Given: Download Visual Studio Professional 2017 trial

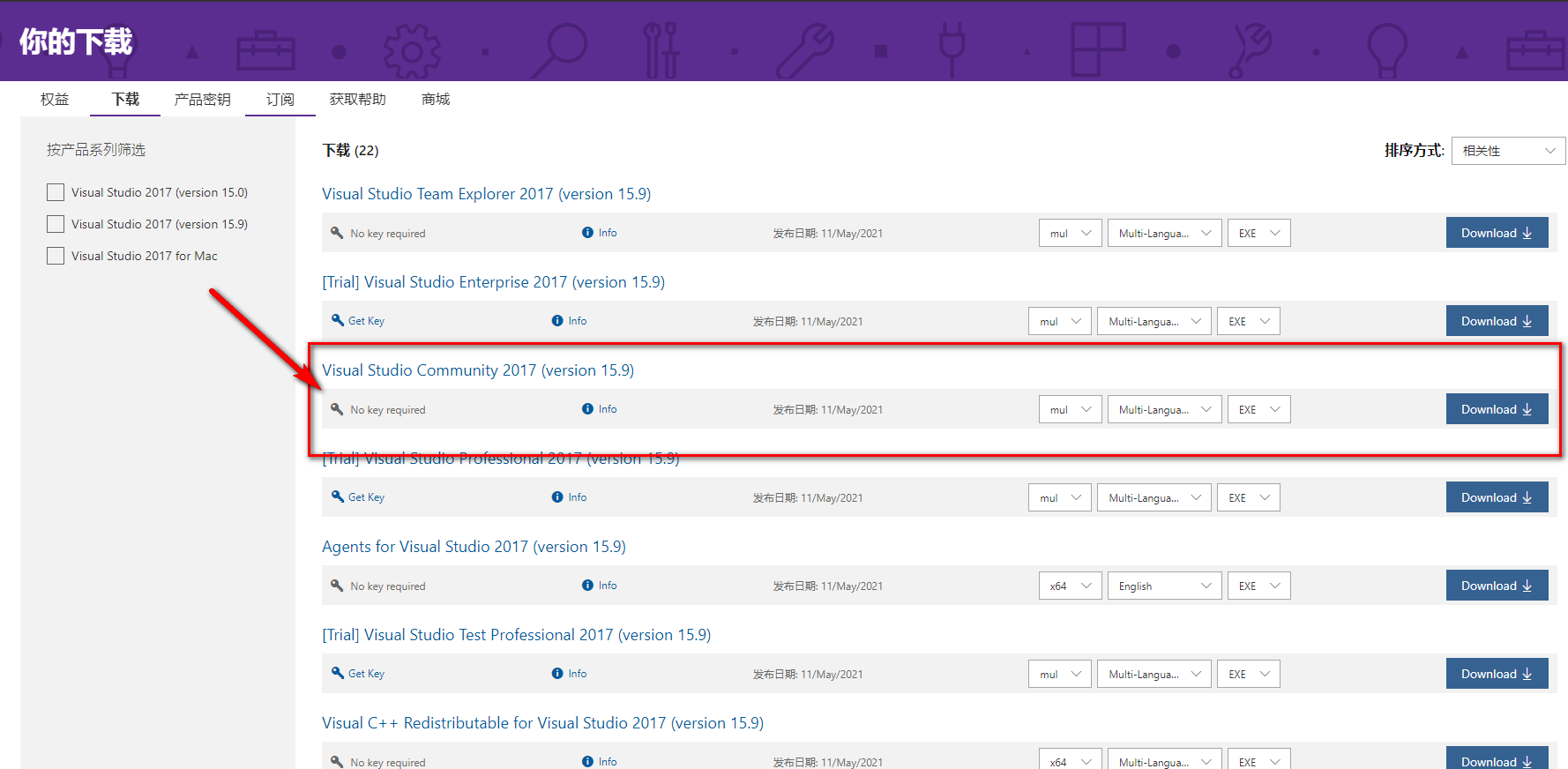Looking at the screenshot, I should point(1497,497).
